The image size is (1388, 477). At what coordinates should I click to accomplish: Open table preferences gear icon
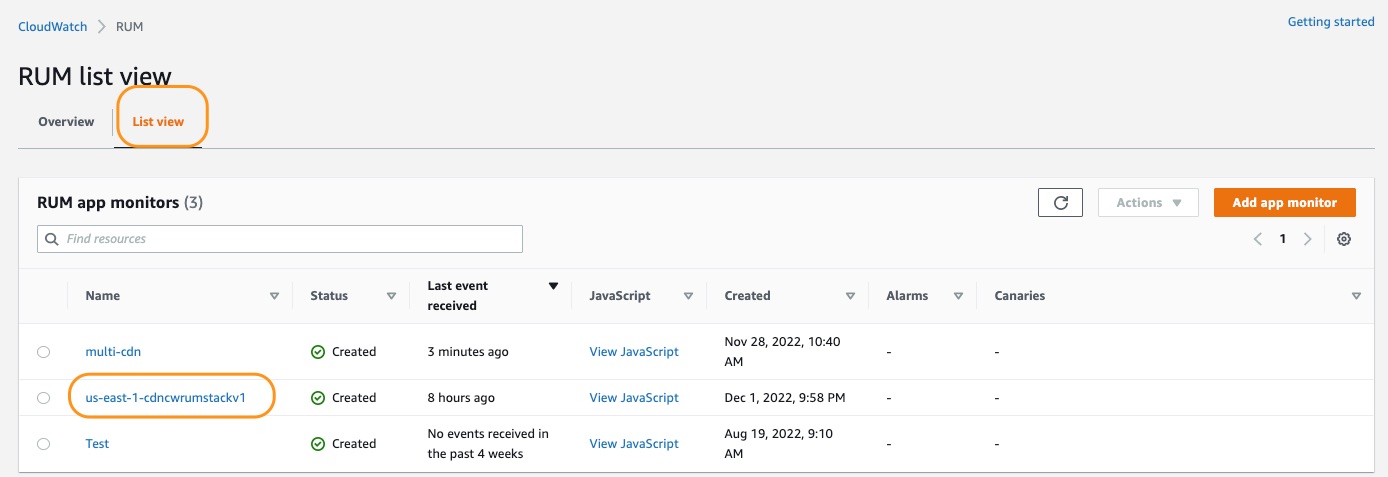pyautogui.click(x=1344, y=239)
